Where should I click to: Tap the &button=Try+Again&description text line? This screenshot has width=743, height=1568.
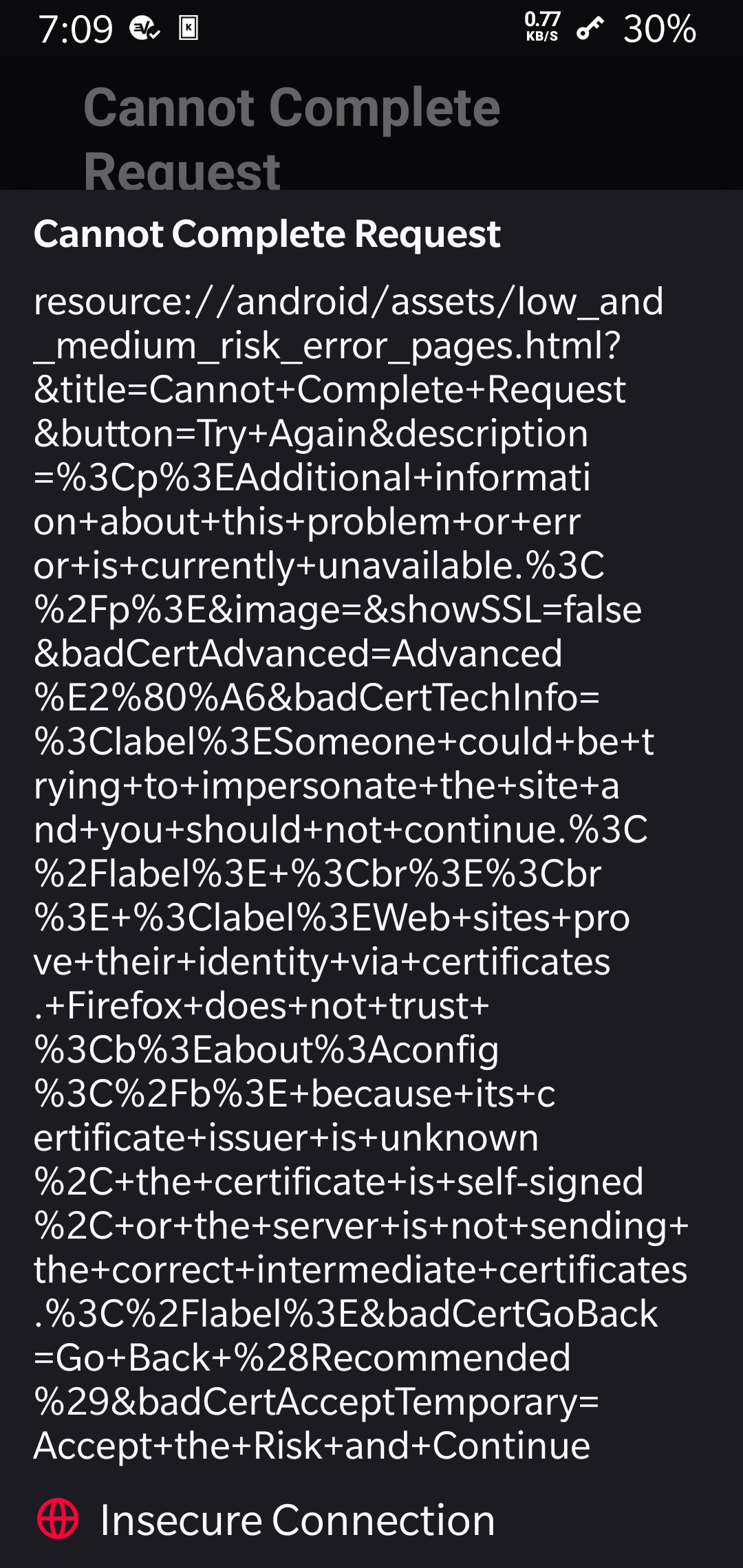click(312, 434)
